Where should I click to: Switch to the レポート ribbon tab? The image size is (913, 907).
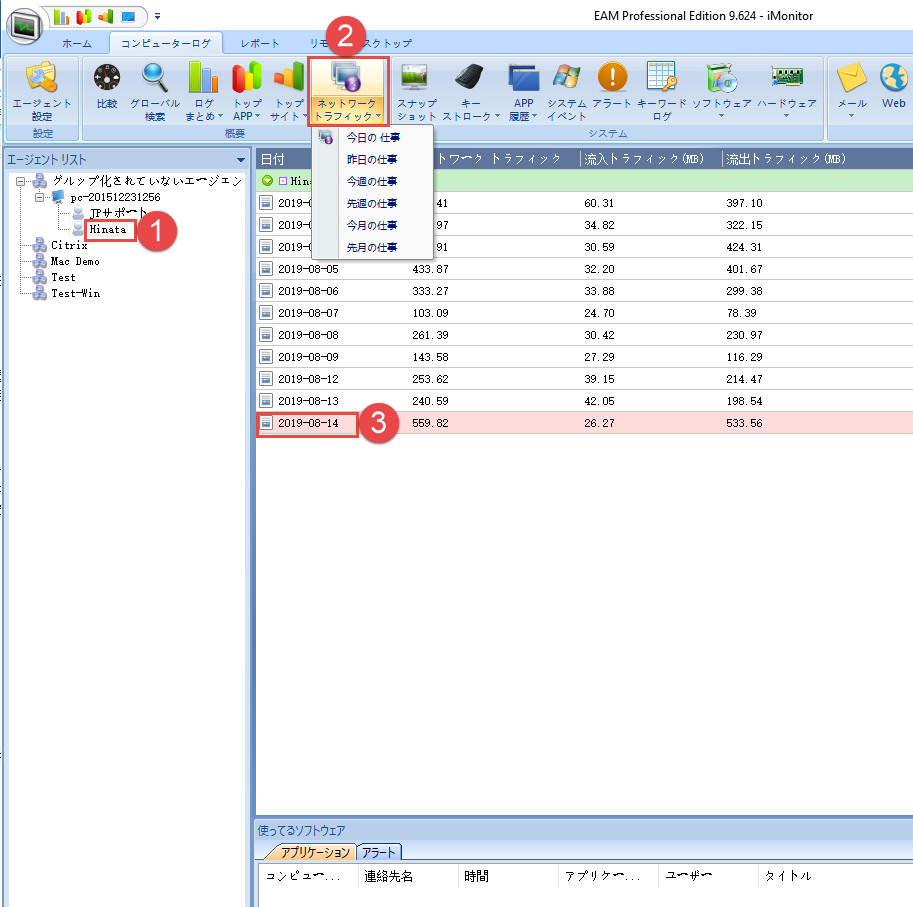260,43
